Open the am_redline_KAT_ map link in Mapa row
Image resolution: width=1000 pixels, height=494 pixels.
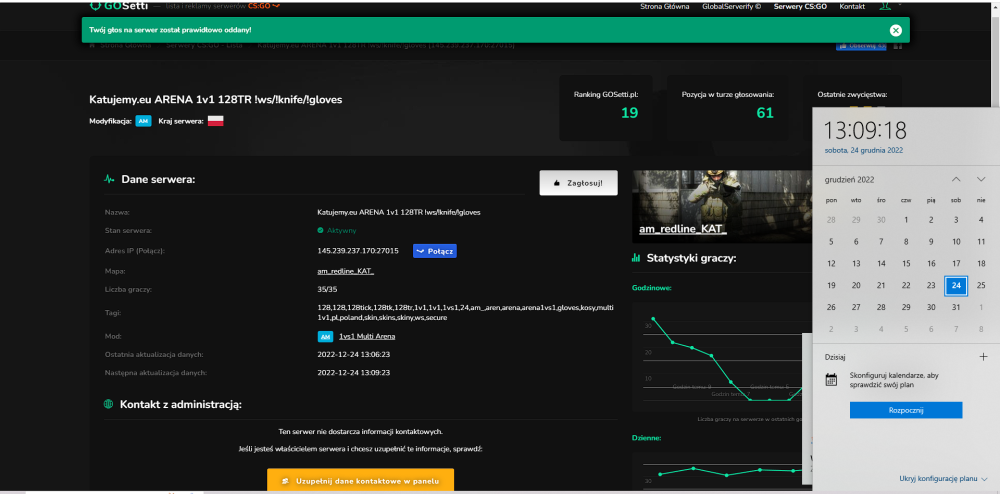[x=346, y=272]
